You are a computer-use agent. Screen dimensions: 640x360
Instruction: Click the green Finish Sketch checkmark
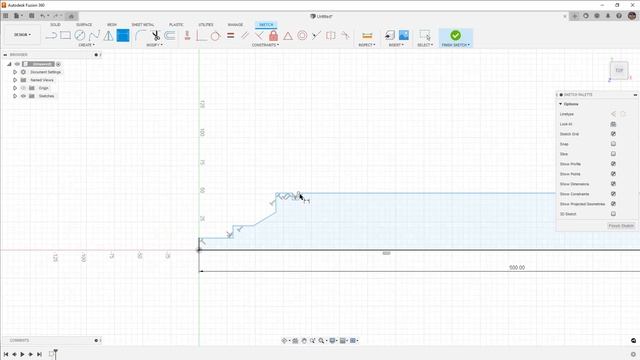(456, 35)
